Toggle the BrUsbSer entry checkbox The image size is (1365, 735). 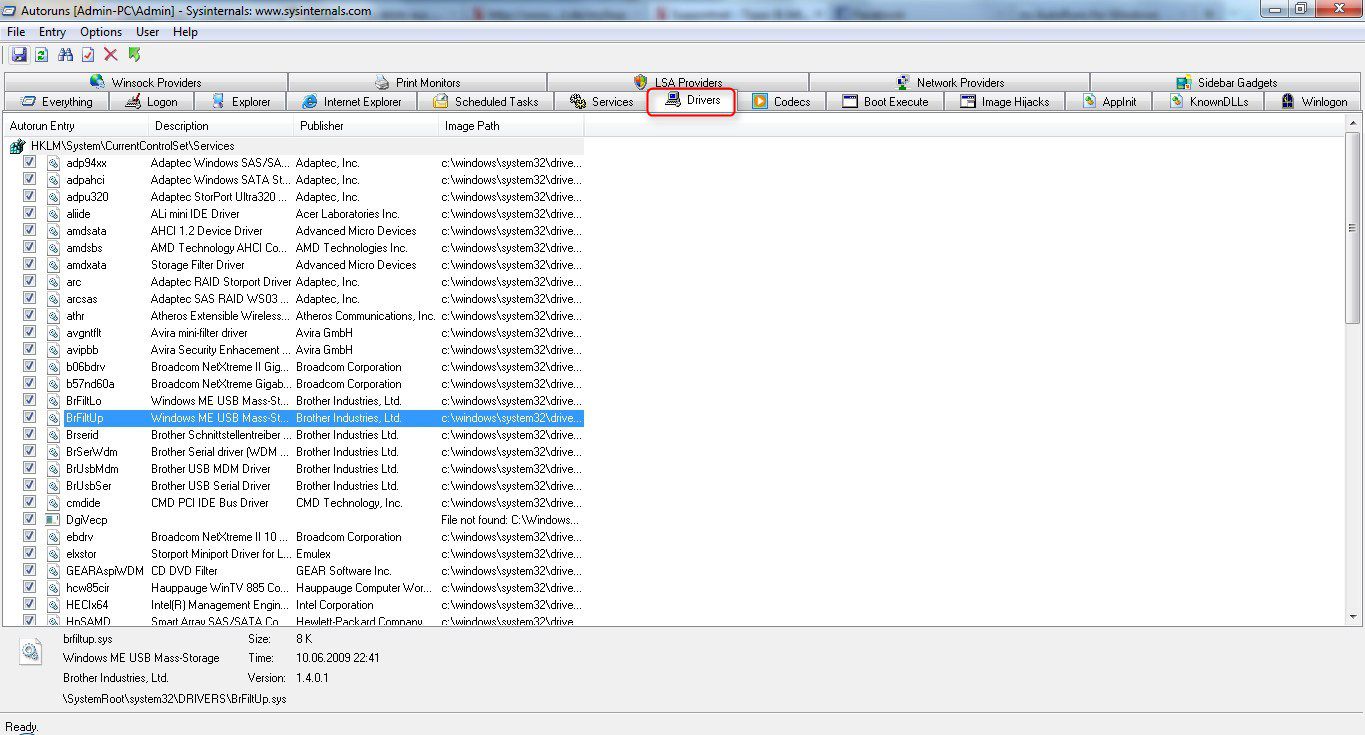tap(29, 485)
